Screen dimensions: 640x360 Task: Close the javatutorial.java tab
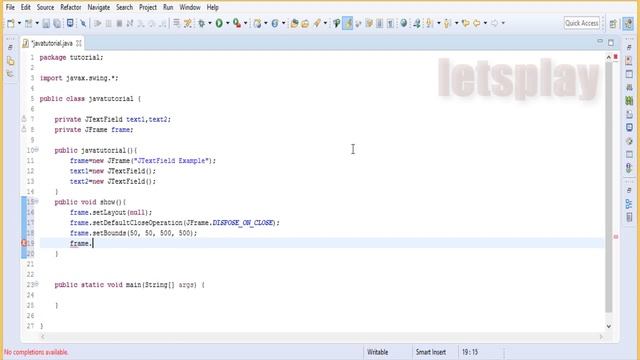coord(79,43)
